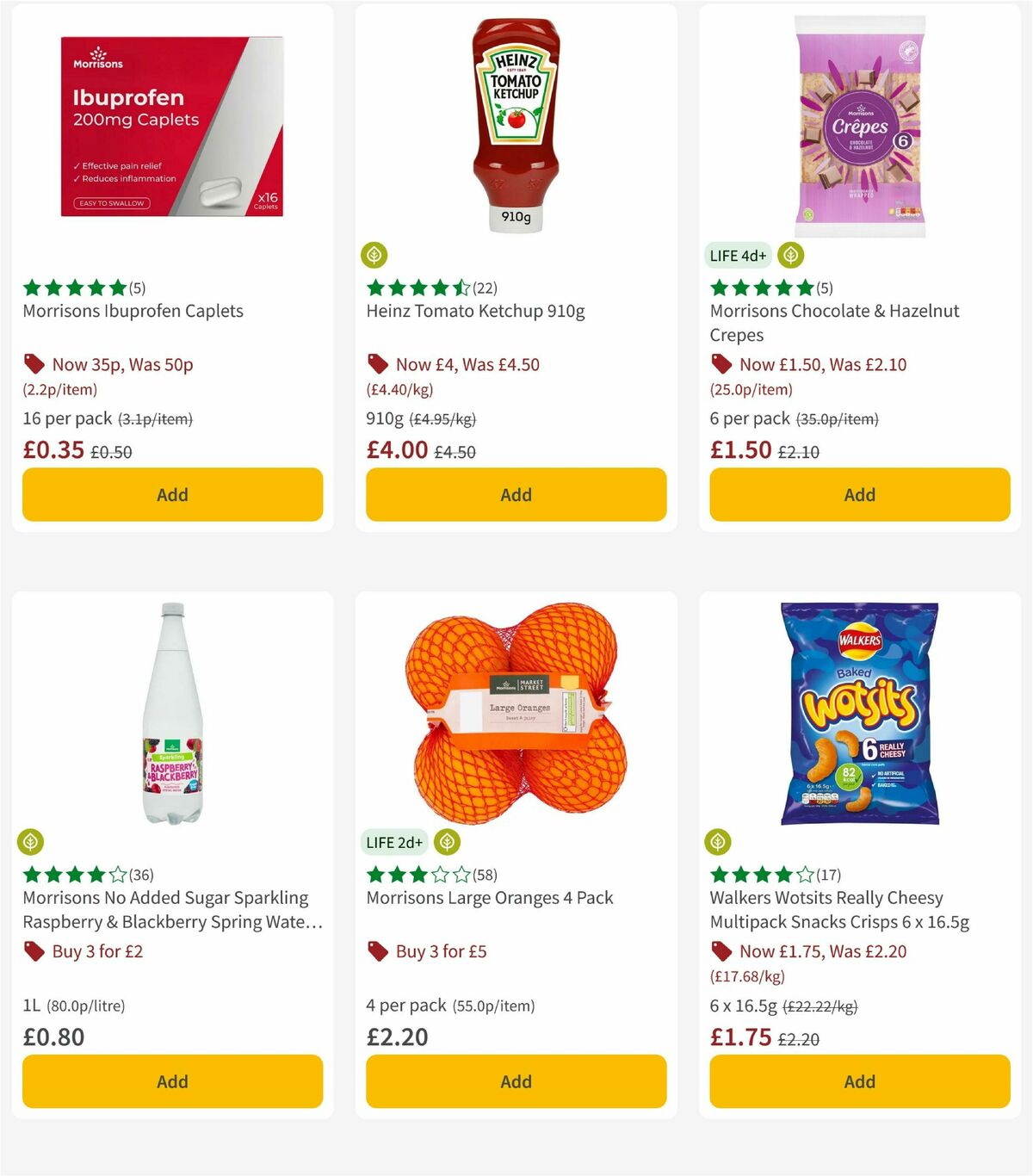Screen dimensions: 1033x1176
Task: Add Morrisons Ibuprofen Caplets to basket
Action: 171,494
